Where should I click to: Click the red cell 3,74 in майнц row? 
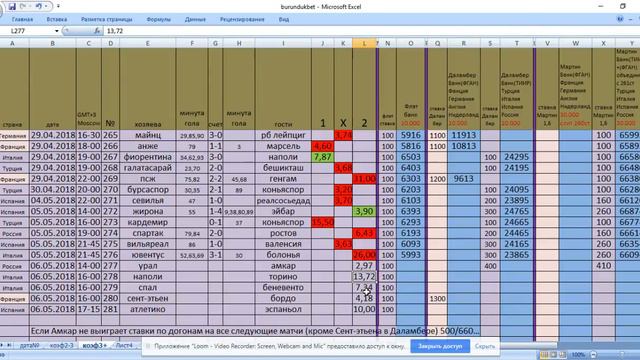(343, 135)
